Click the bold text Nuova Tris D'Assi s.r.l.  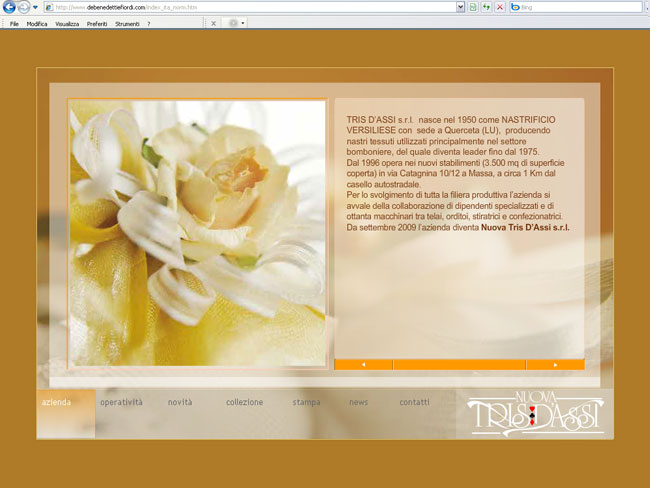525,228
